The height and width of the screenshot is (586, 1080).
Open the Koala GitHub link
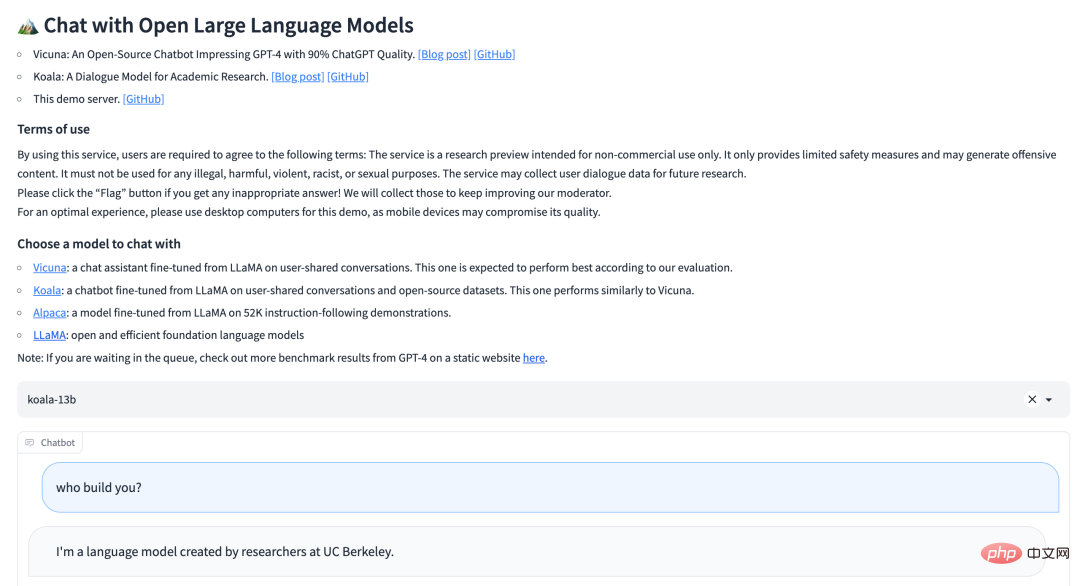(348, 76)
